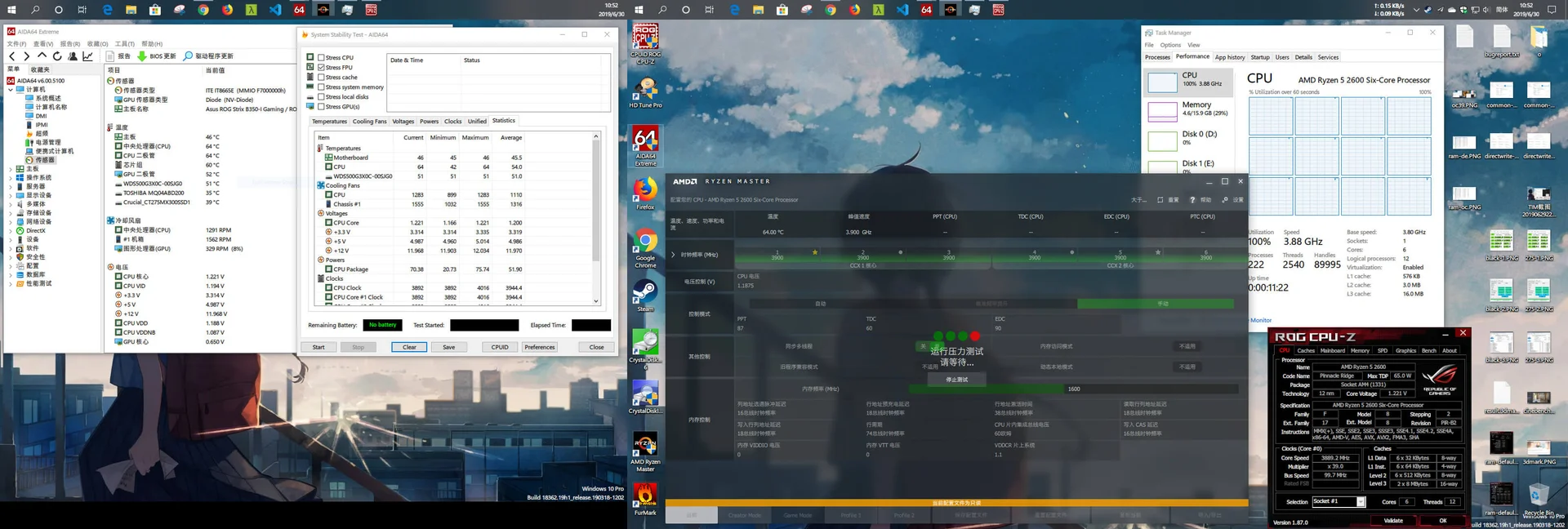Switch to Cooling Fans tab
Screen dimensions: 1568x529
pos(369,121)
